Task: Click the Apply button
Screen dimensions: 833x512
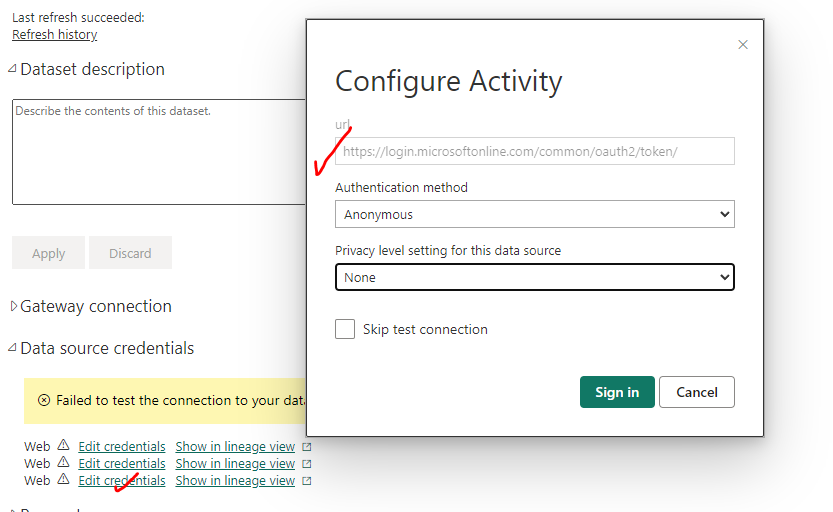Action: (48, 253)
